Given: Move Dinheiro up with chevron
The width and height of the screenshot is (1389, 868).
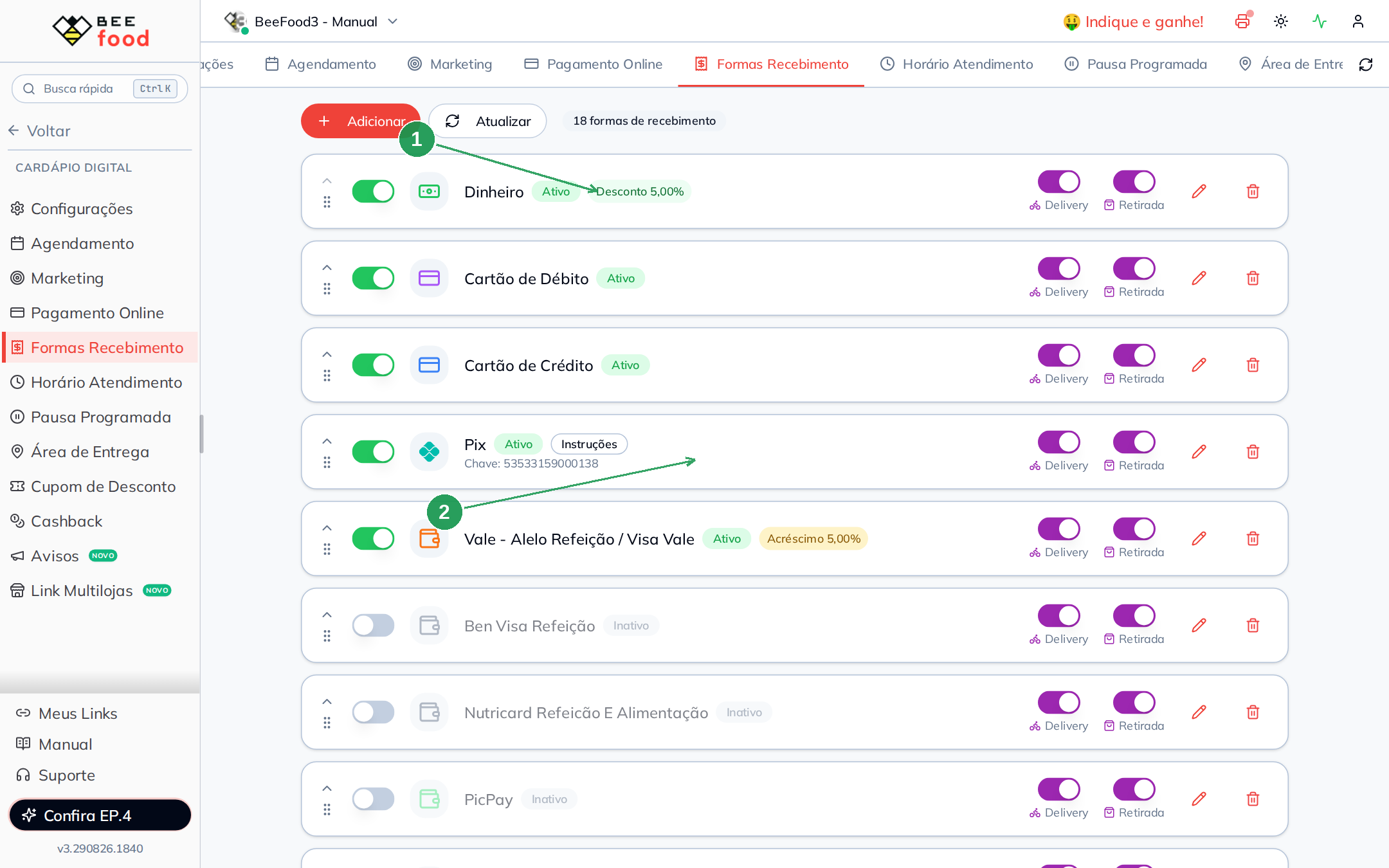Looking at the screenshot, I should (x=327, y=181).
